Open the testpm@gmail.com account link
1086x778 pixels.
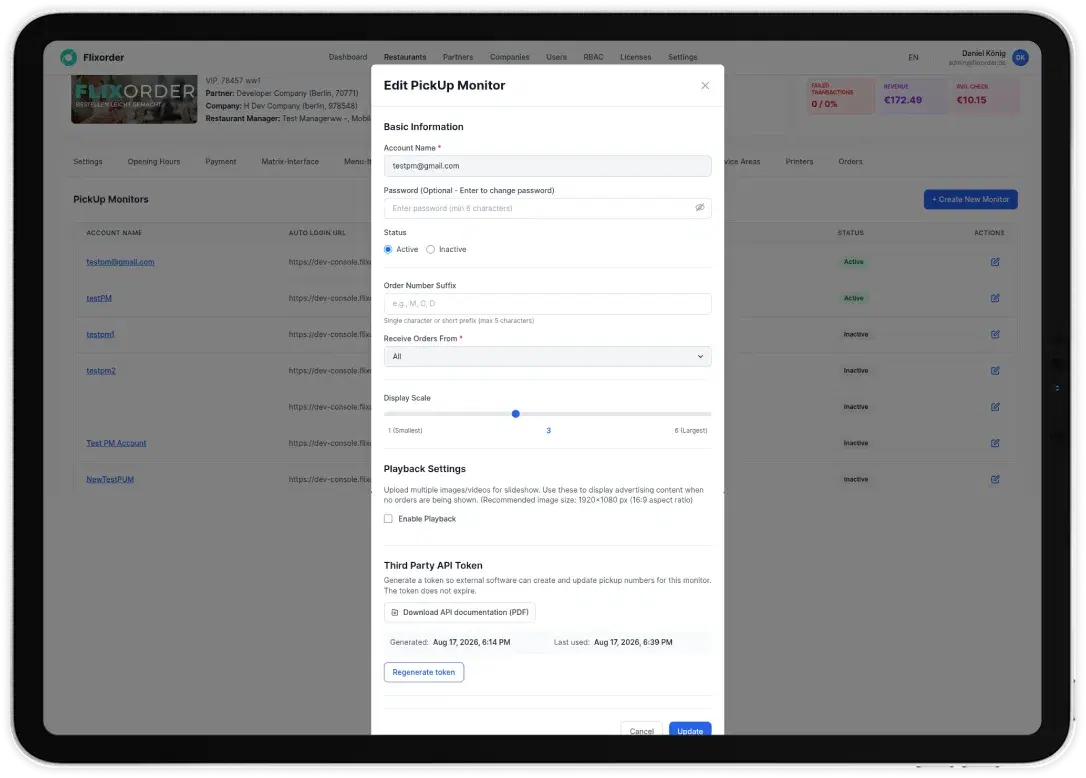pos(121,262)
